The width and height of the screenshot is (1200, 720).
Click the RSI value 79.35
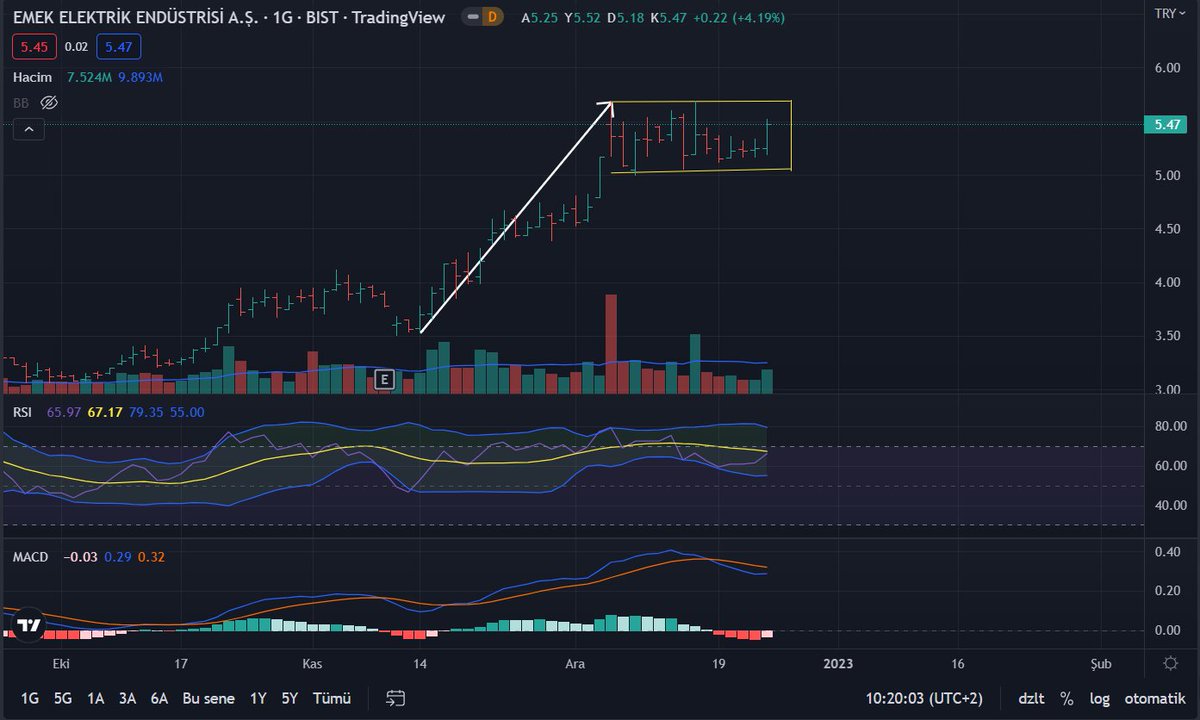146,412
